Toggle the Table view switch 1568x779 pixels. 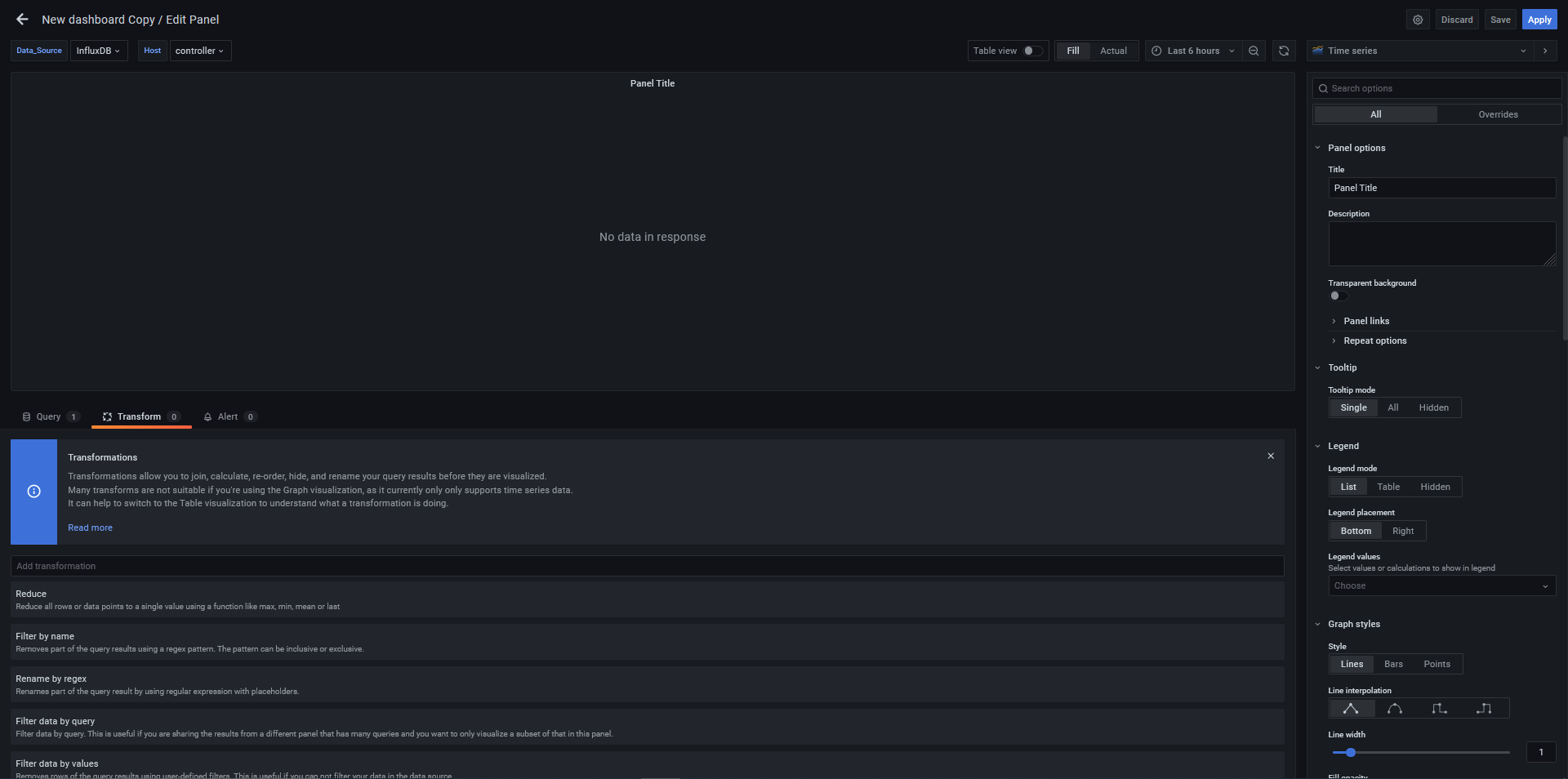pyautogui.click(x=1033, y=51)
